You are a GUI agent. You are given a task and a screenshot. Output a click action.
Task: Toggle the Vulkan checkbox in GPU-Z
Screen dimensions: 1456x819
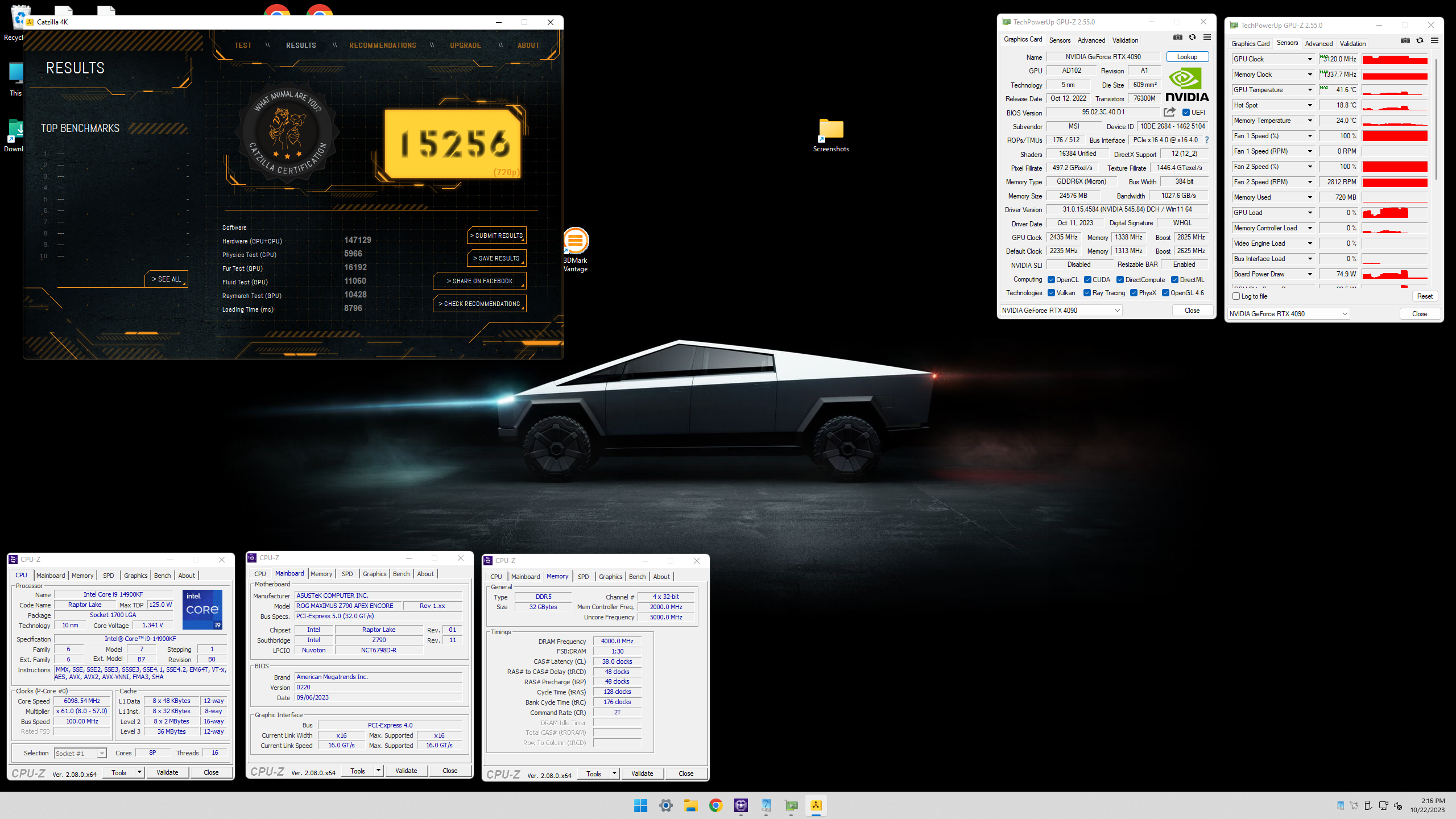1051,293
